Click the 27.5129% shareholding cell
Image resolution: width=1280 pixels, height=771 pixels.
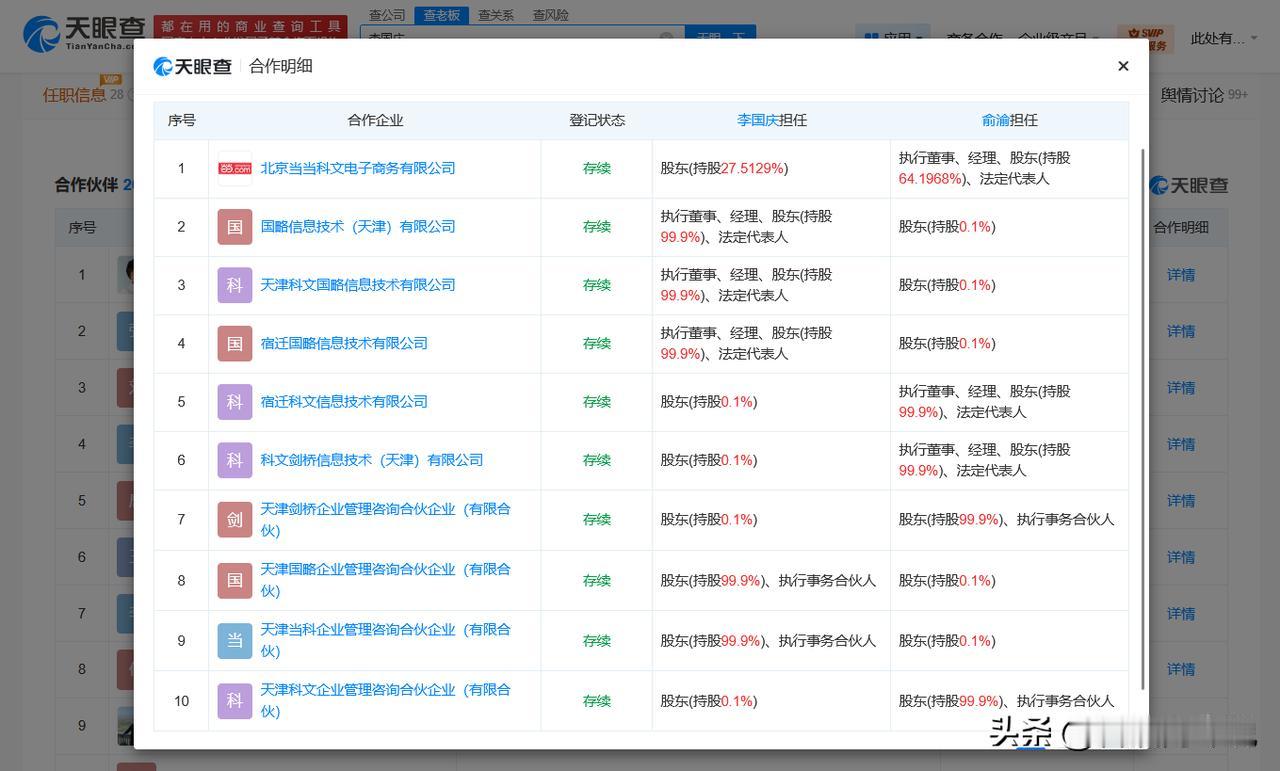771,168
